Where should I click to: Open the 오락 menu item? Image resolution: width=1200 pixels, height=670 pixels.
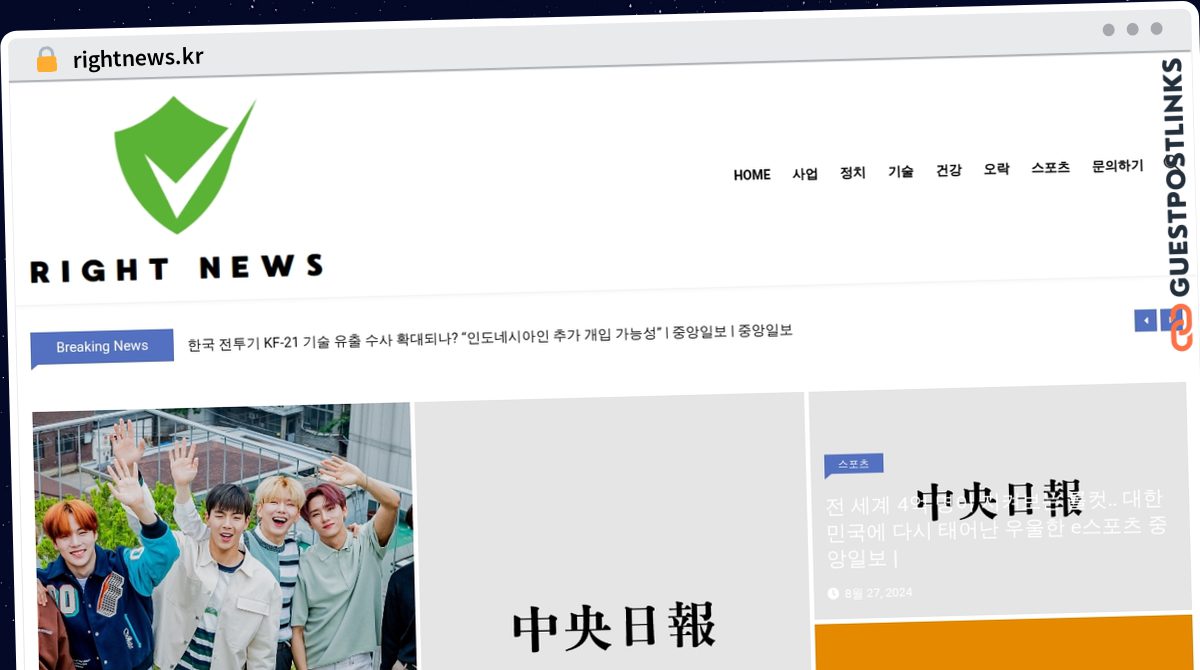pos(997,169)
